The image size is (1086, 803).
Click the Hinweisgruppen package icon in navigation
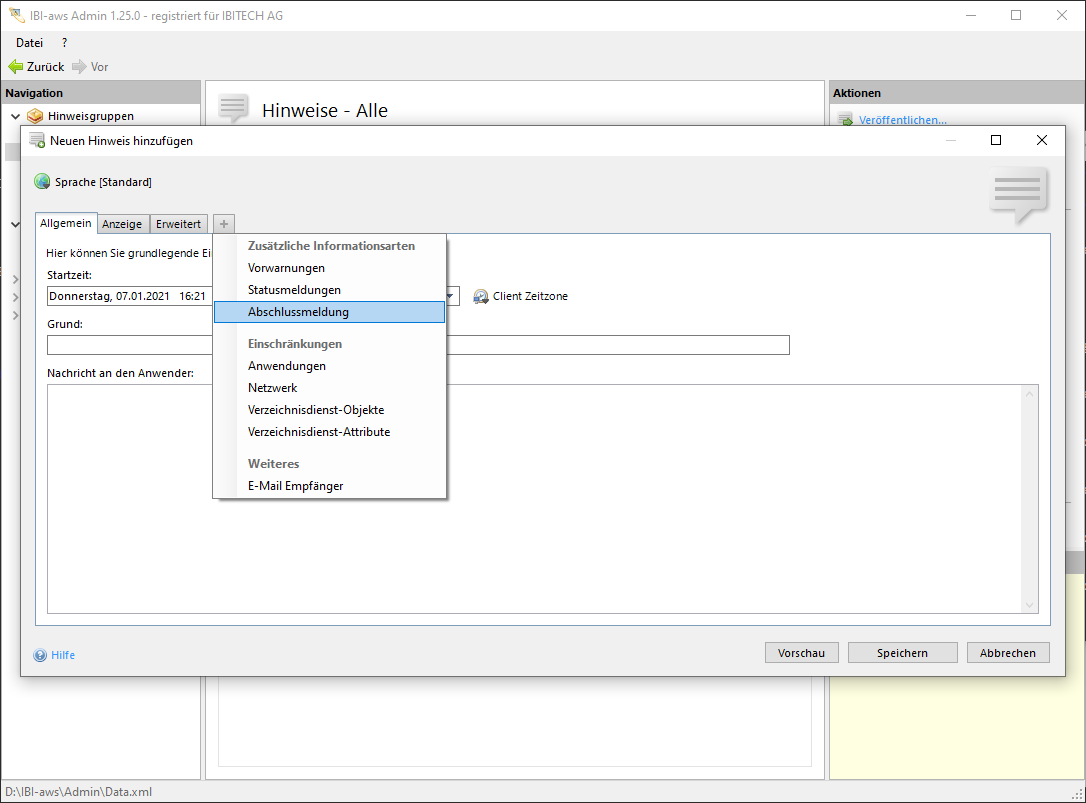[36, 116]
